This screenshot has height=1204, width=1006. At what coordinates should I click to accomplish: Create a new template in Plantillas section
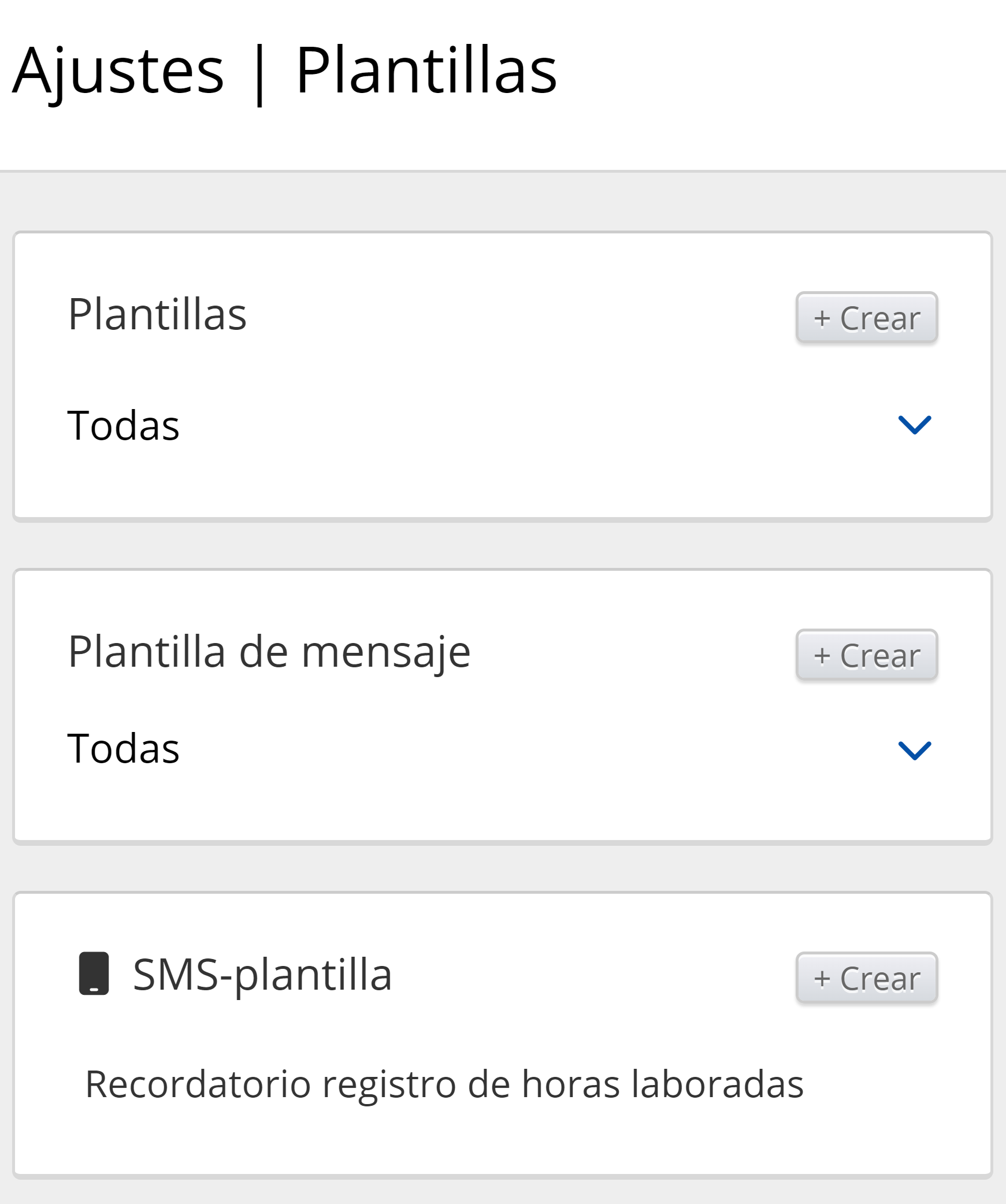click(x=866, y=318)
